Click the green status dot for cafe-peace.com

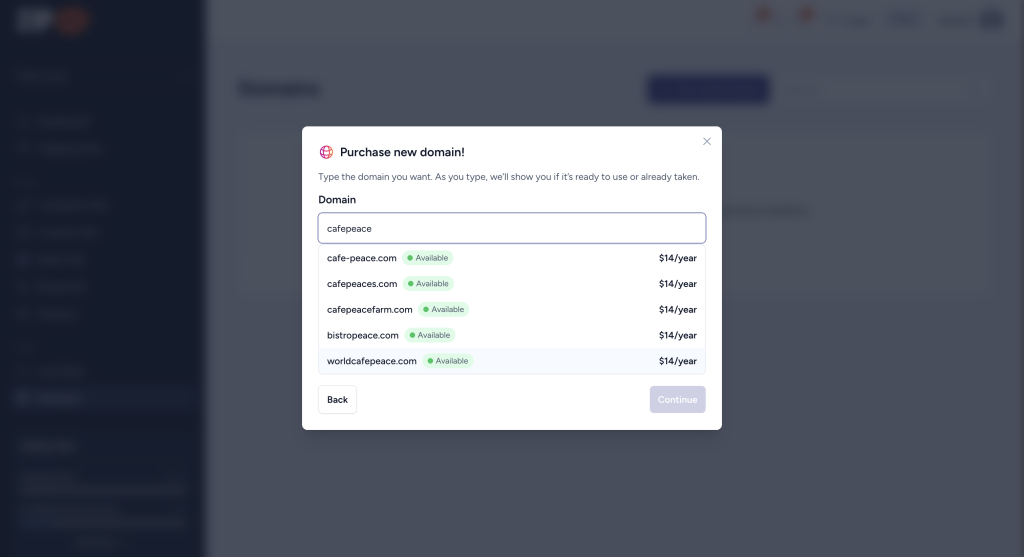[x=410, y=258]
